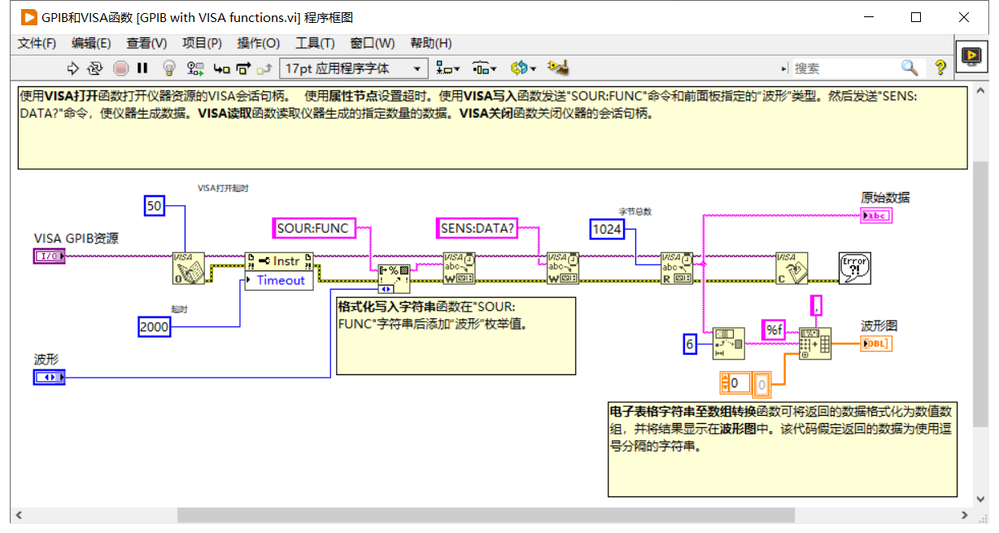Click the context help question mark

tap(940, 68)
